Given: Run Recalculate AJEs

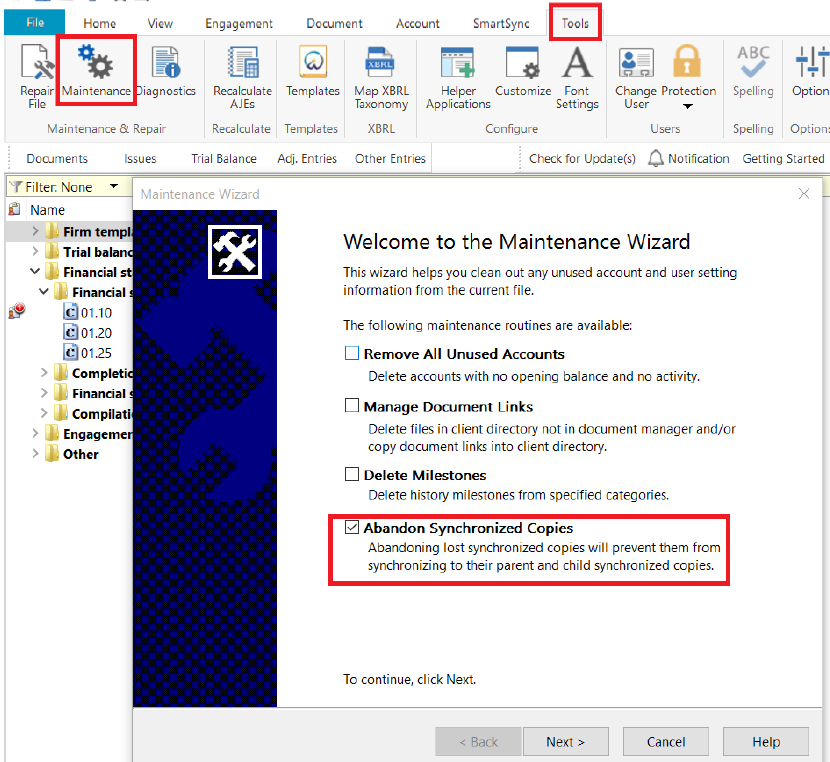Looking at the screenshot, I should (242, 77).
